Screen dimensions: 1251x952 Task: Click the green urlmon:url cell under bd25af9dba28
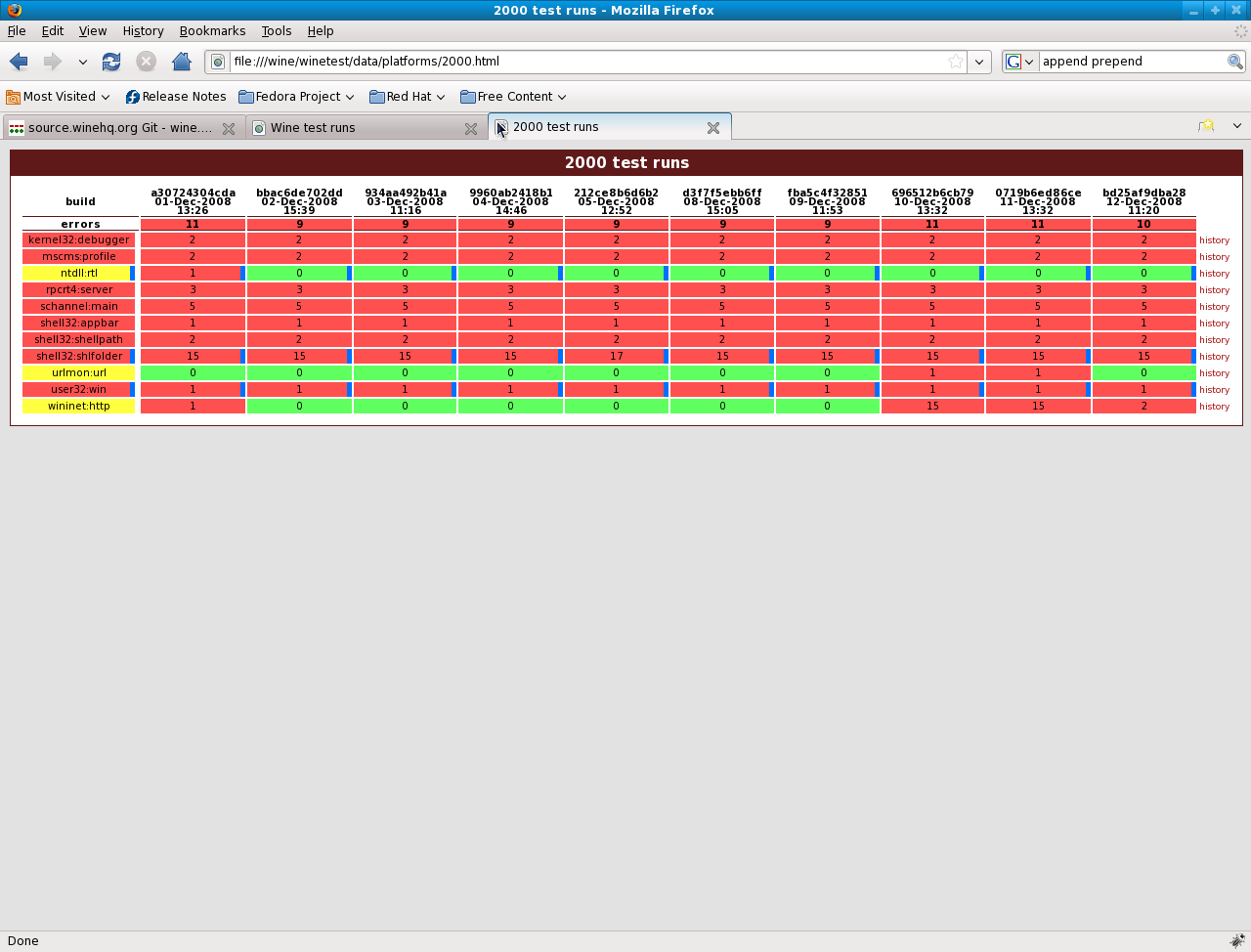coord(1143,373)
